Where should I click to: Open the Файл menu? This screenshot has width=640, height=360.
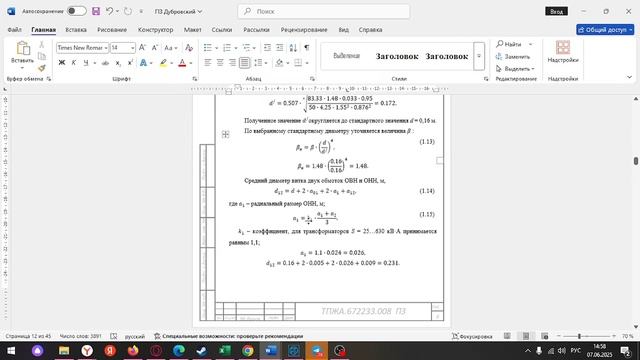14,30
